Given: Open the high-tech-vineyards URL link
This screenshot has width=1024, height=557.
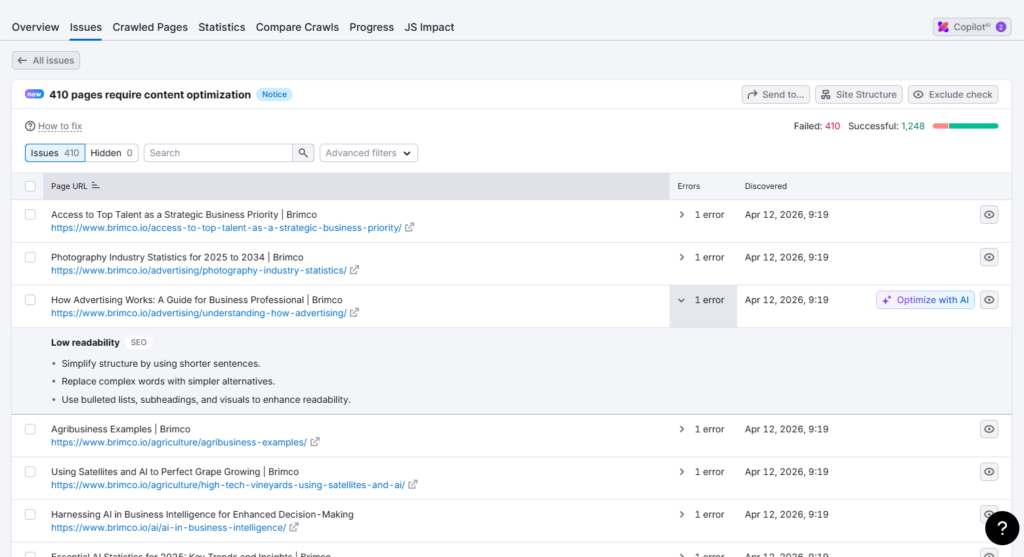Looking at the screenshot, I should pyautogui.click(x=228, y=485).
